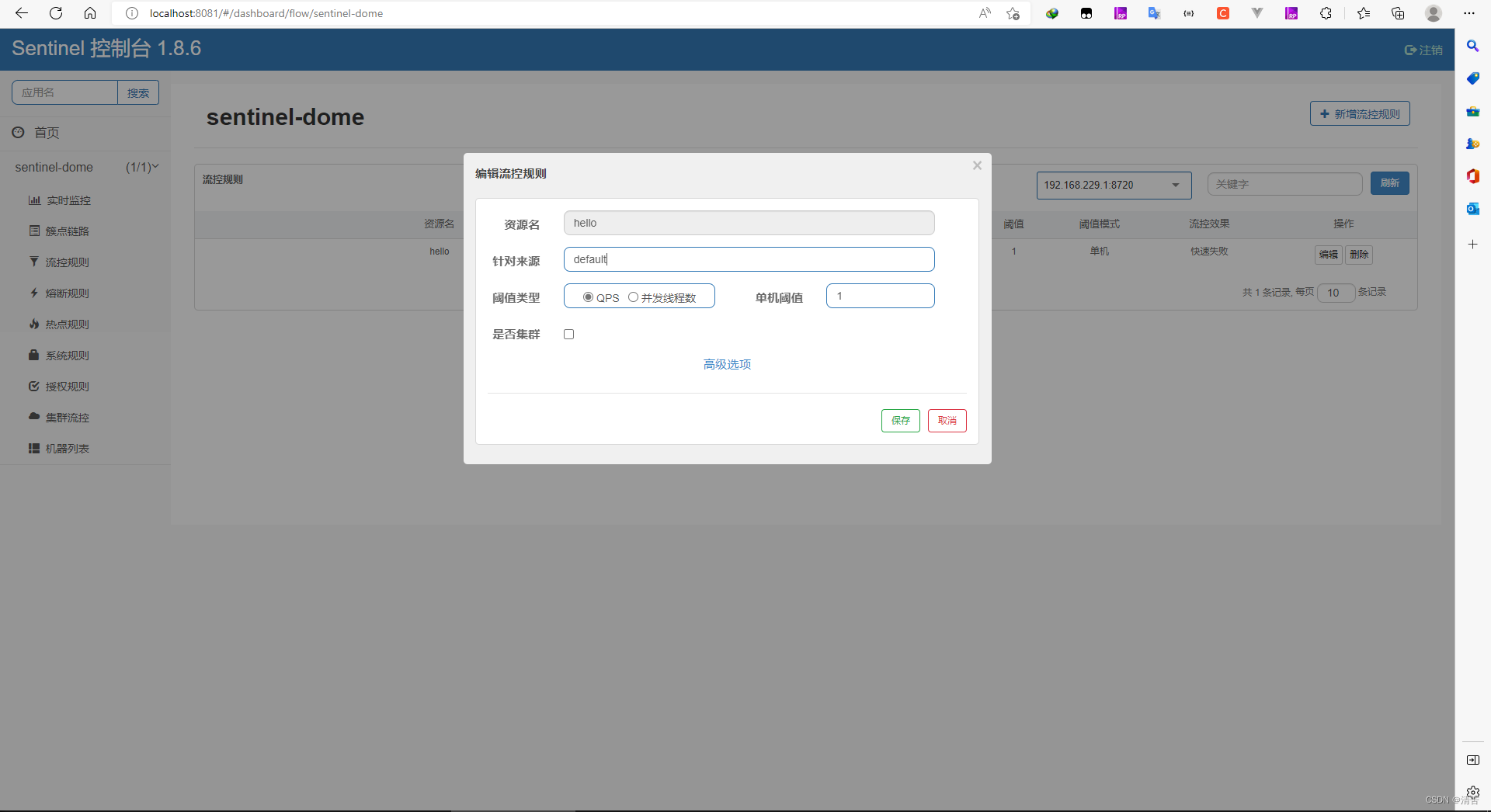Click the red C extension icon
The width and height of the screenshot is (1491, 812).
(x=1223, y=13)
